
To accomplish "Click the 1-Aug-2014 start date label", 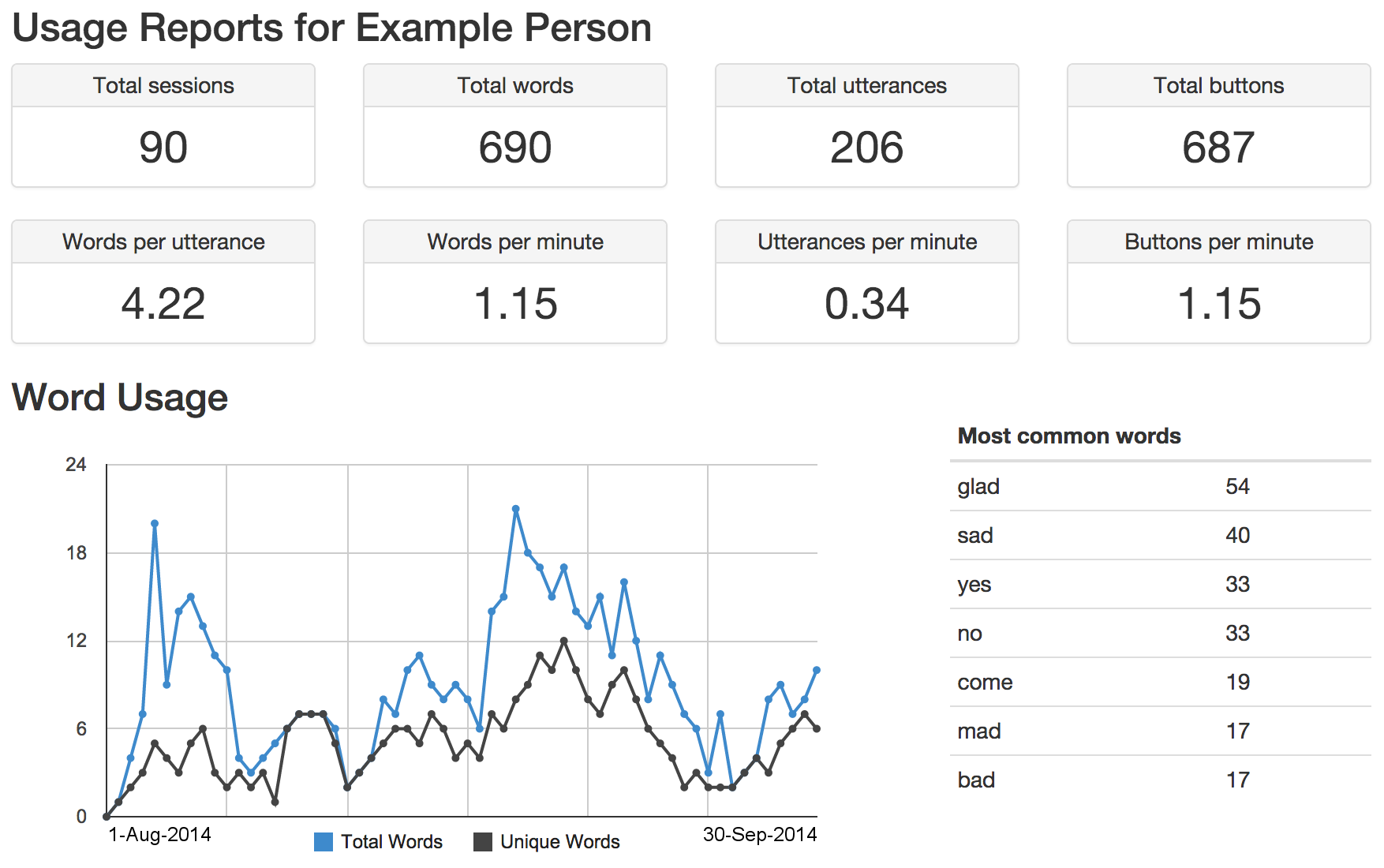I will [x=159, y=834].
